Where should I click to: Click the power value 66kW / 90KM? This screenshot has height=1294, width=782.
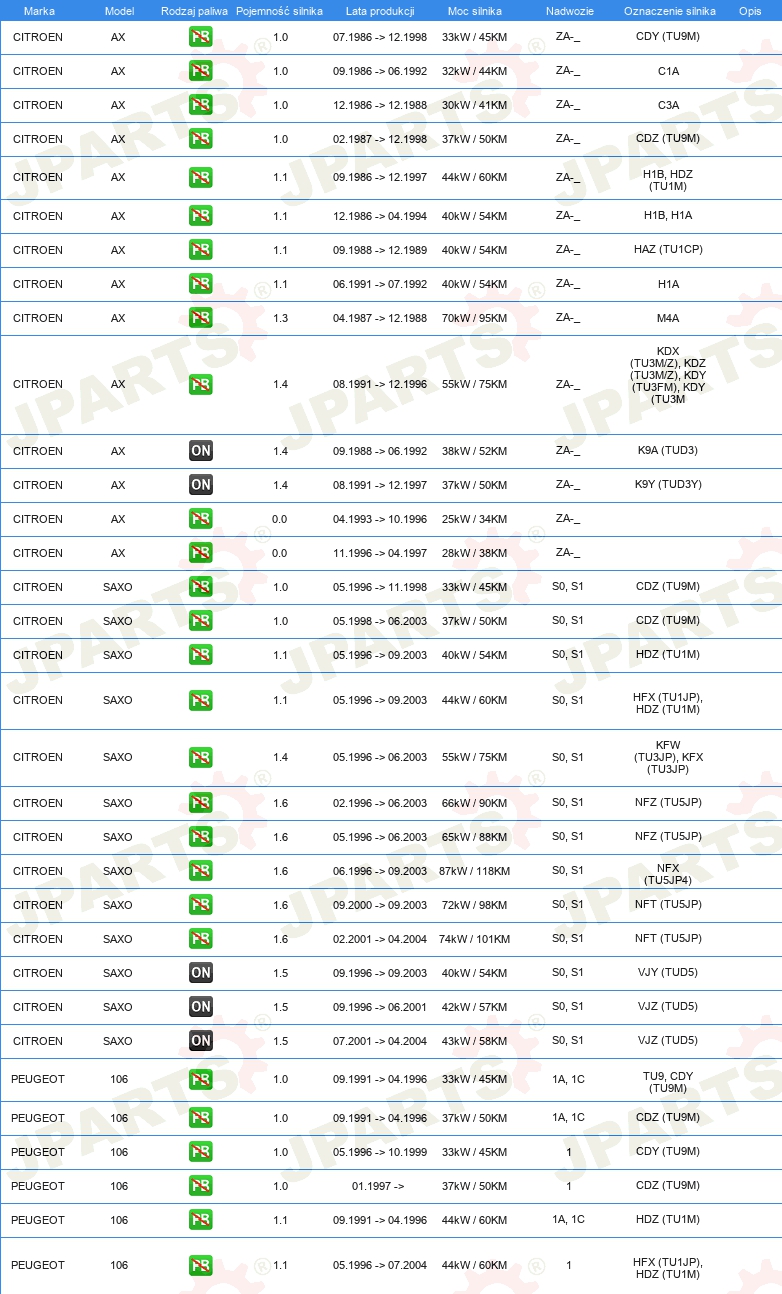(x=475, y=804)
